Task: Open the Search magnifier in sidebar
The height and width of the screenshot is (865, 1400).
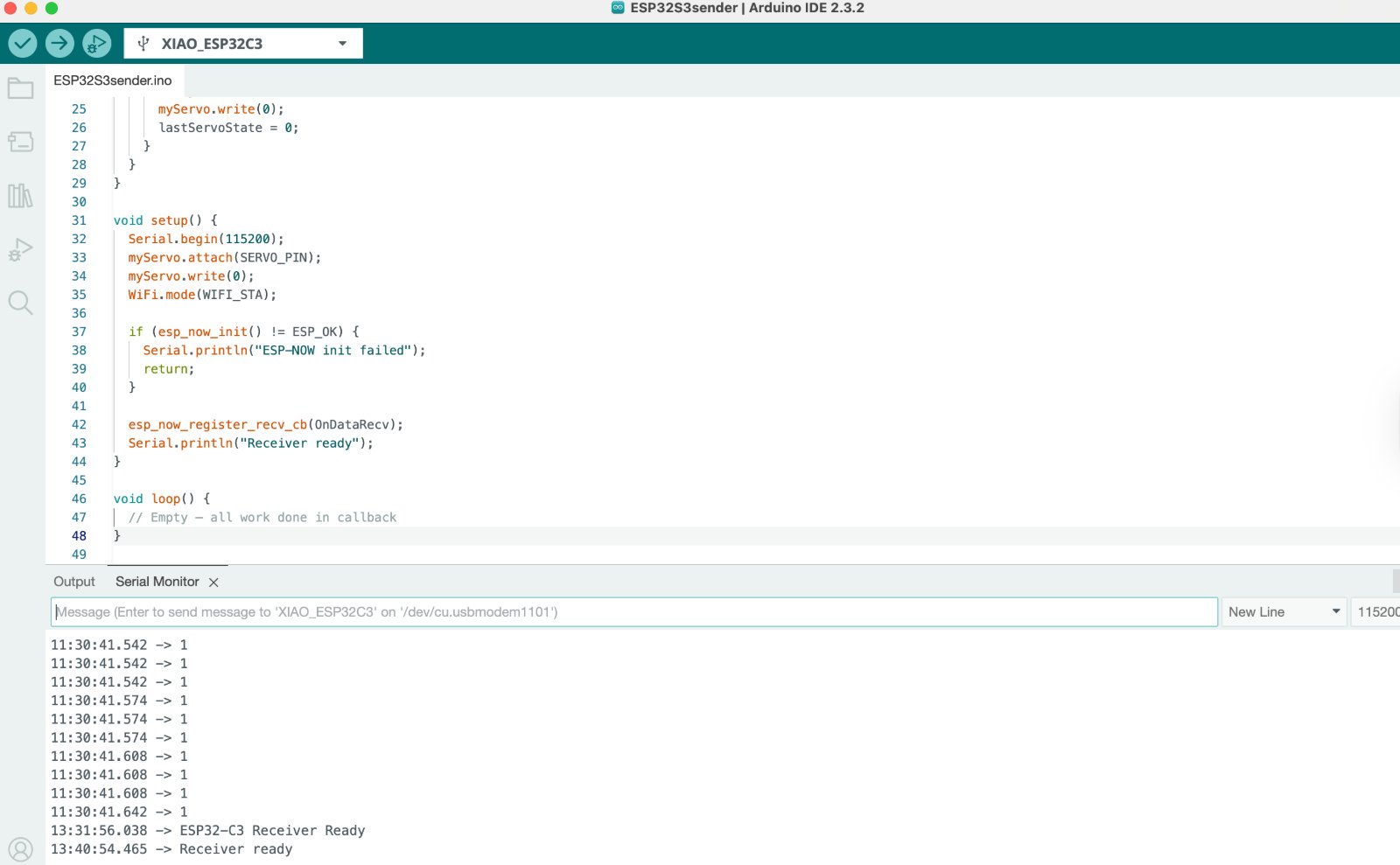Action: 20,303
